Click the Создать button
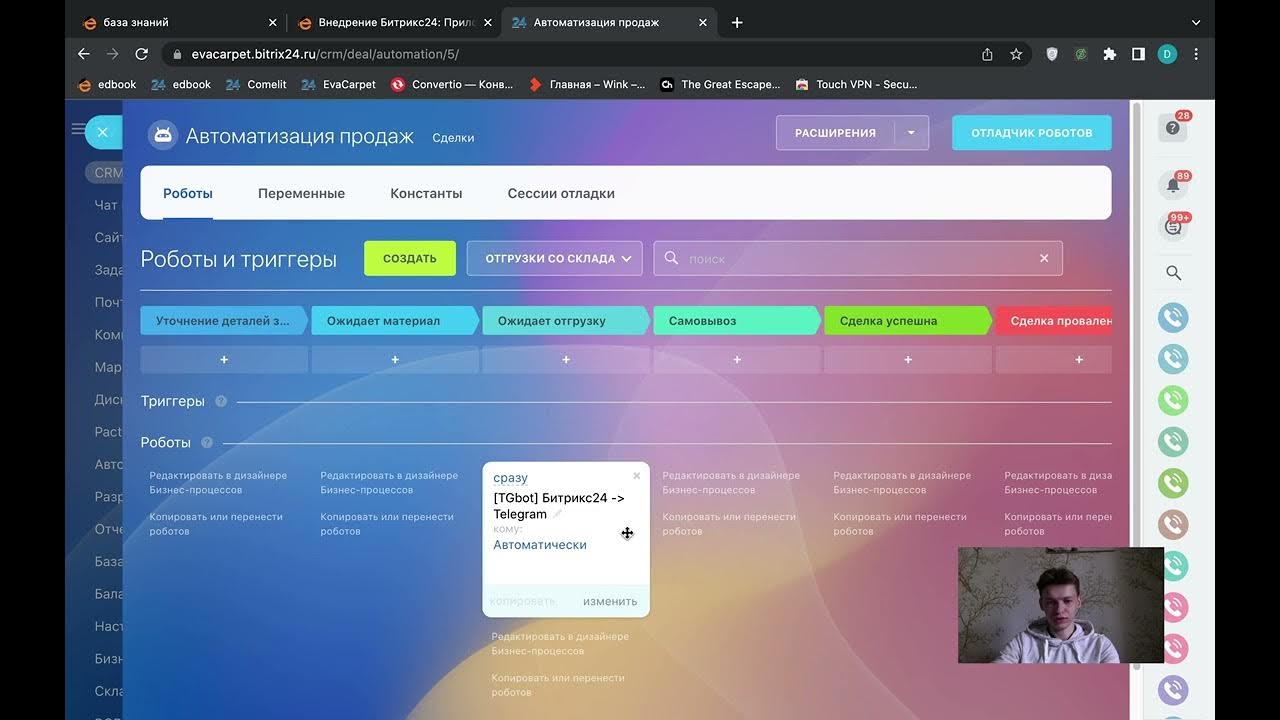The width and height of the screenshot is (1280, 720). click(410, 258)
